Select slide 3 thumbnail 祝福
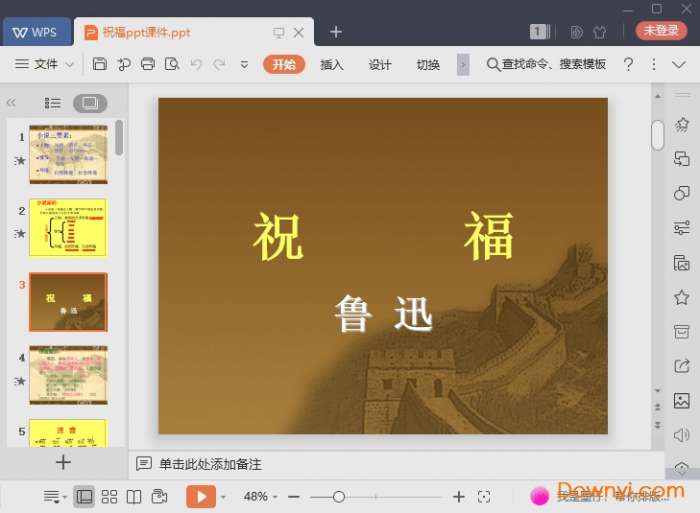The image size is (700, 513). click(x=68, y=302)
